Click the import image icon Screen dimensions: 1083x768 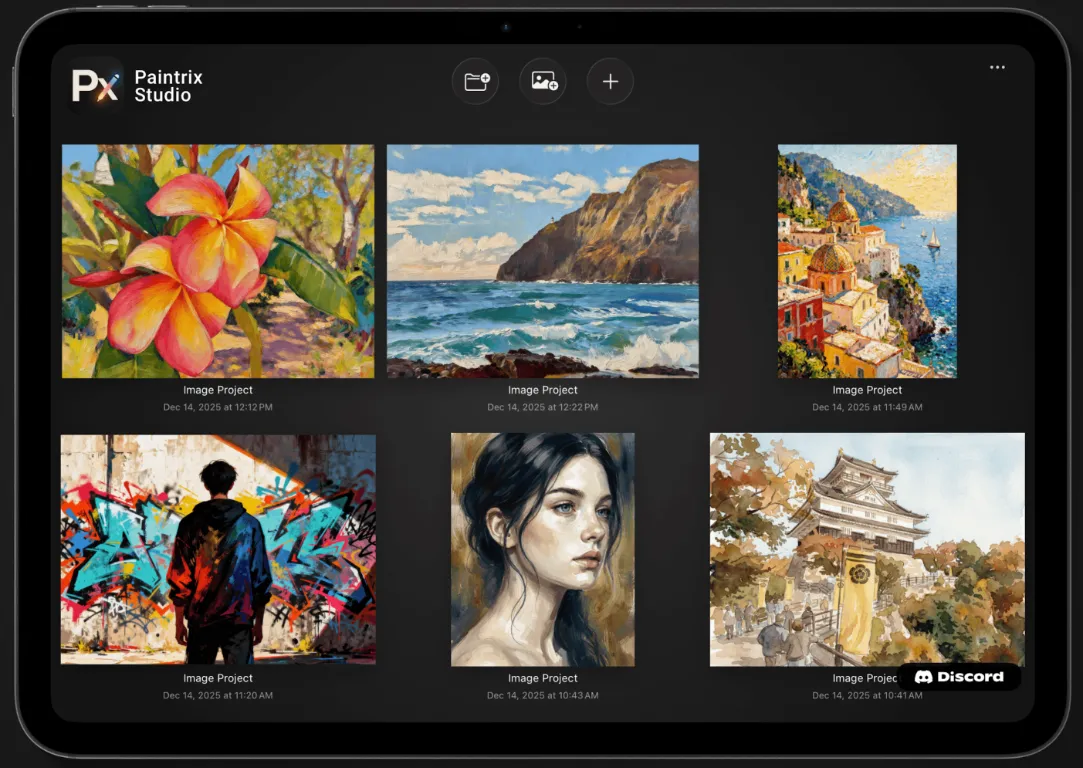(544, 81)
